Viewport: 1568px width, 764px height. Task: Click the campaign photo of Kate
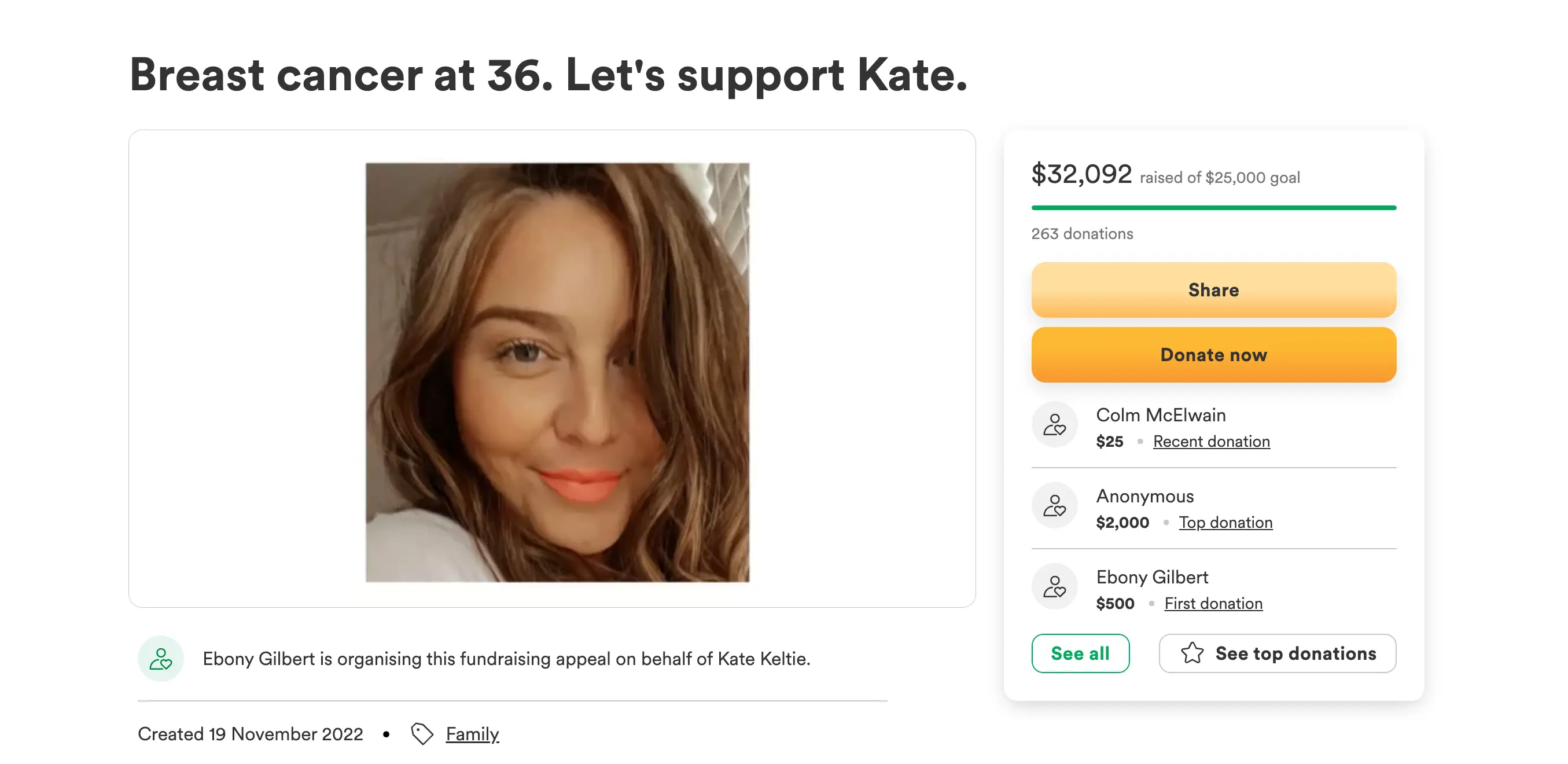click(557, 372)
